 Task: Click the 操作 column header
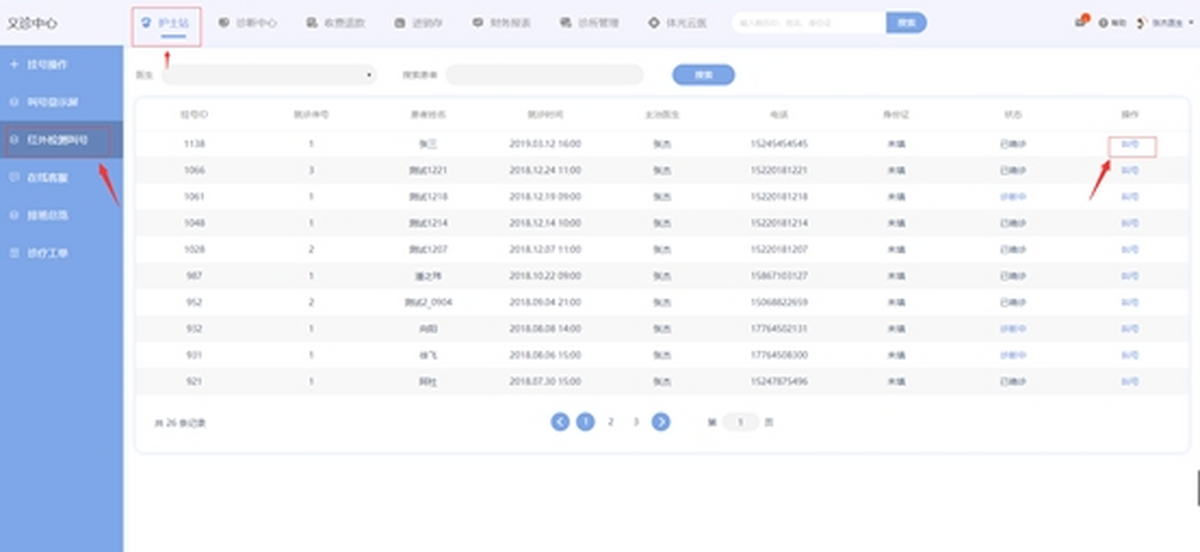pos(1130,114)
